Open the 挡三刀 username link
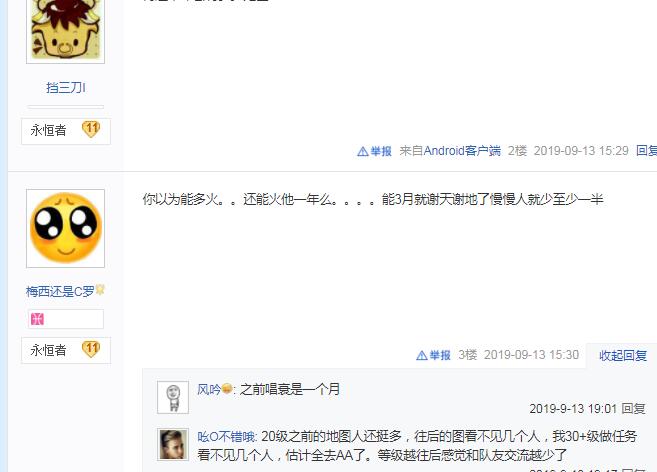Screen dimensions: 657x472 click(x=65, y=88)
